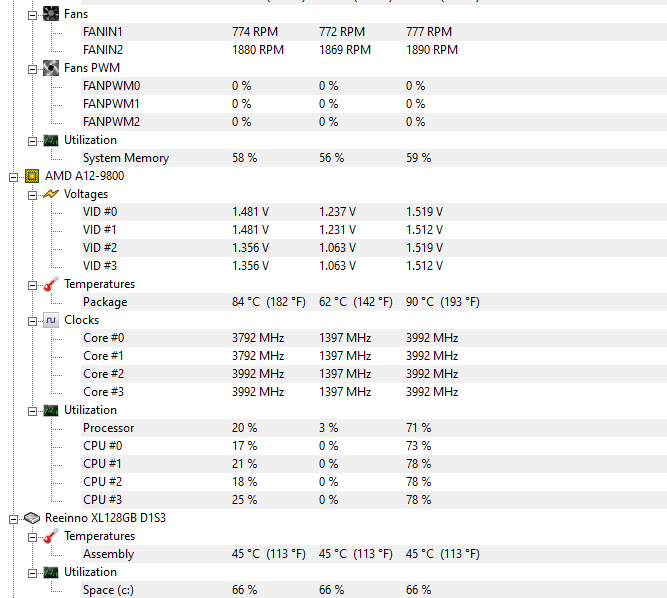
Task: Collapse the Fans PWM section
Action: [x=32, y=69]
